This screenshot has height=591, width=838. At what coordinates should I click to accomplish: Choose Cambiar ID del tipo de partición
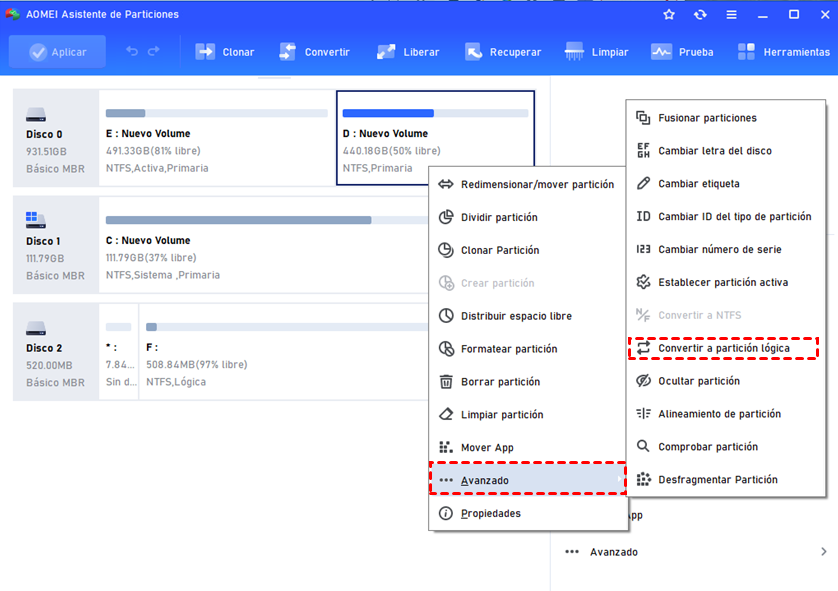[x=726, y=216]
